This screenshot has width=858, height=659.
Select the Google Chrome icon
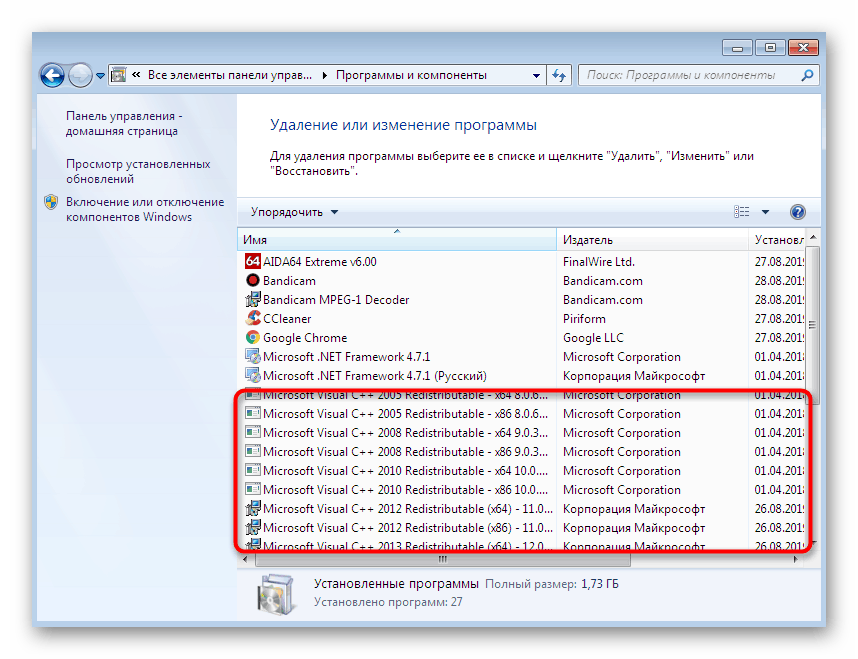pyautogui.click(x=252, y=337)
